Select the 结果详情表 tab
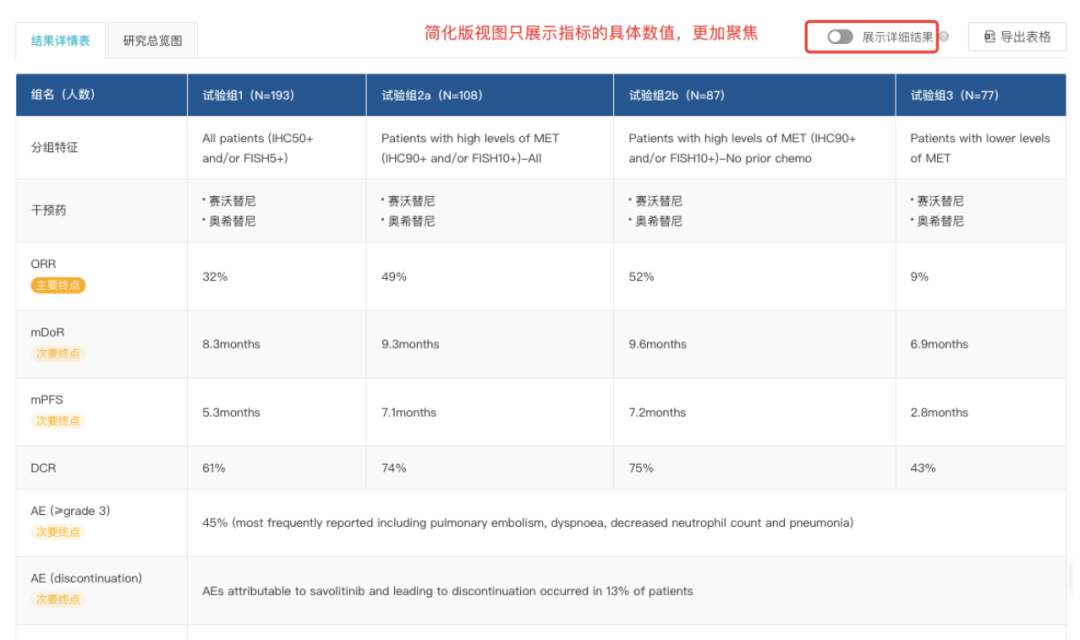The height and width of the screenshot is (640, 1080). [x=60, y=41]
